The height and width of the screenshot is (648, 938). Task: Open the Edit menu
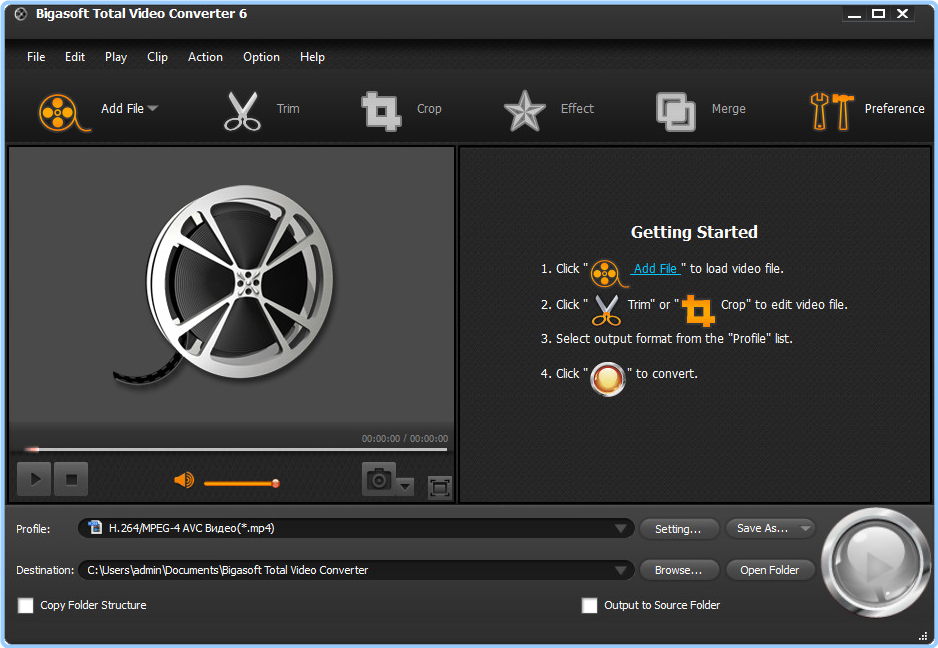pos(75,57)
